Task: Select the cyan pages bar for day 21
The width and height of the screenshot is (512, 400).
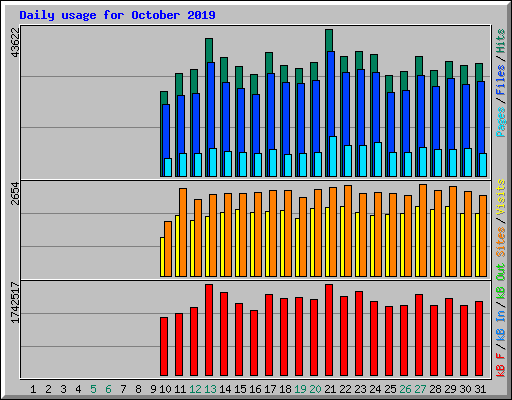Action: pos(333,156)
